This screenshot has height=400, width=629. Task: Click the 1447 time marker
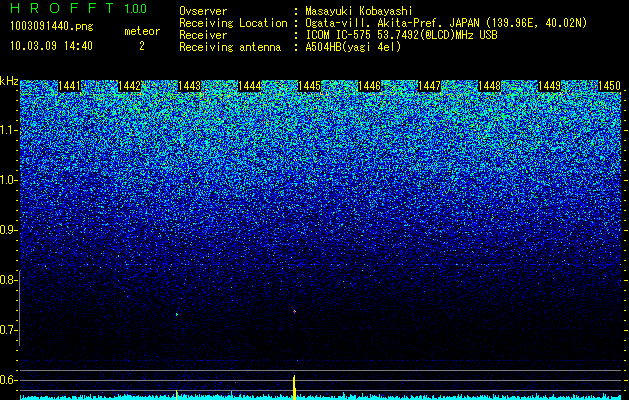pos(429,86)
